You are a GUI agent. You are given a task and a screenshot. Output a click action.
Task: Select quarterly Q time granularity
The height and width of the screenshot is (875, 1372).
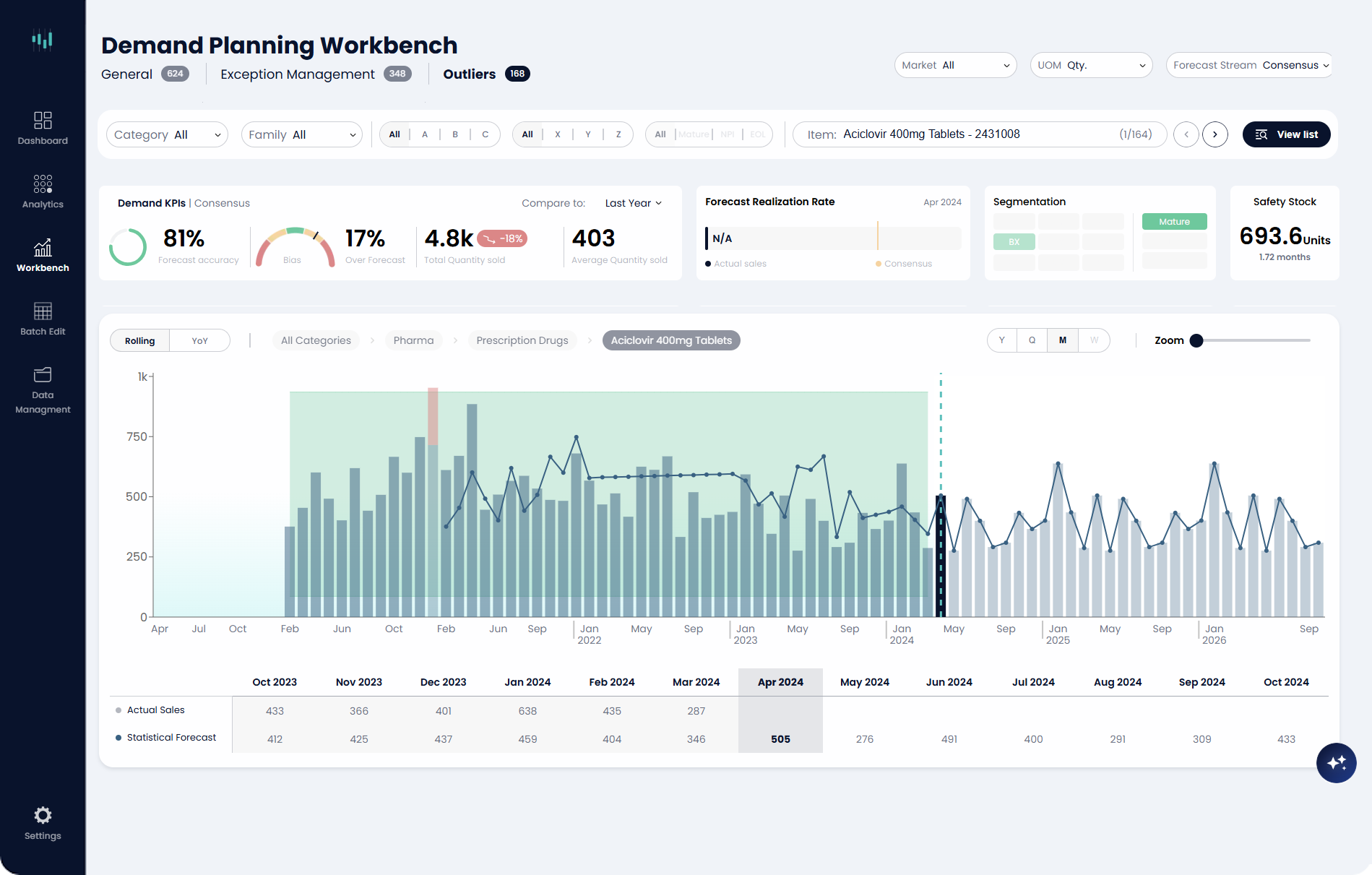coord(1032,340)
